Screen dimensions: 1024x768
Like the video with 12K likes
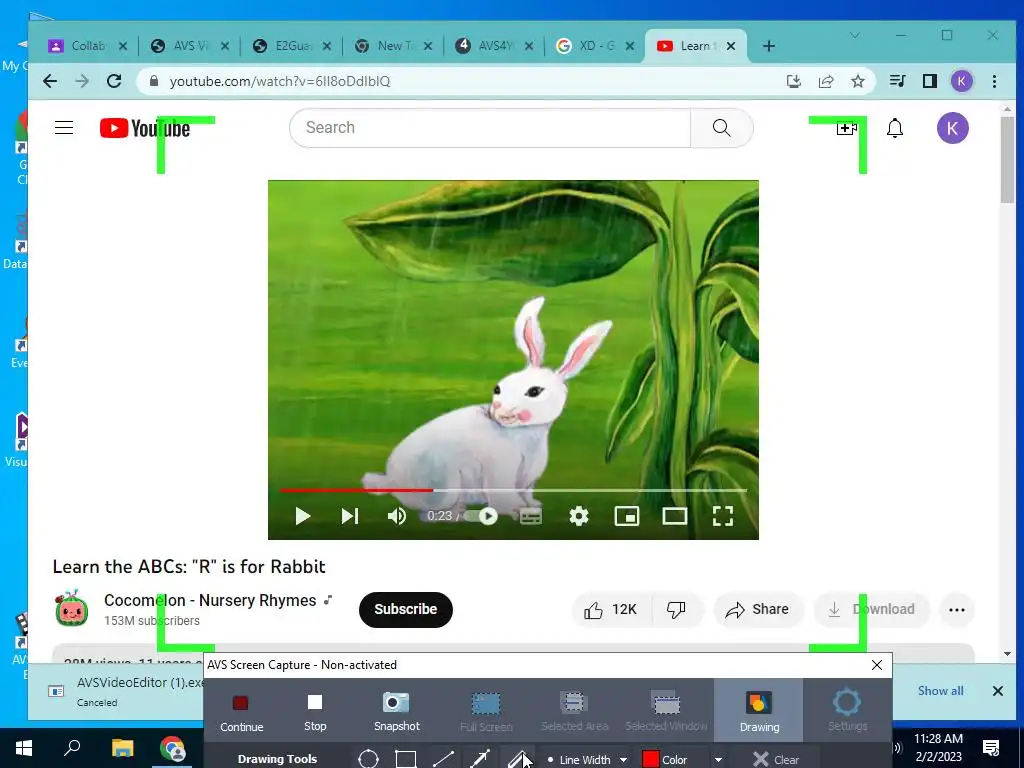611,610
